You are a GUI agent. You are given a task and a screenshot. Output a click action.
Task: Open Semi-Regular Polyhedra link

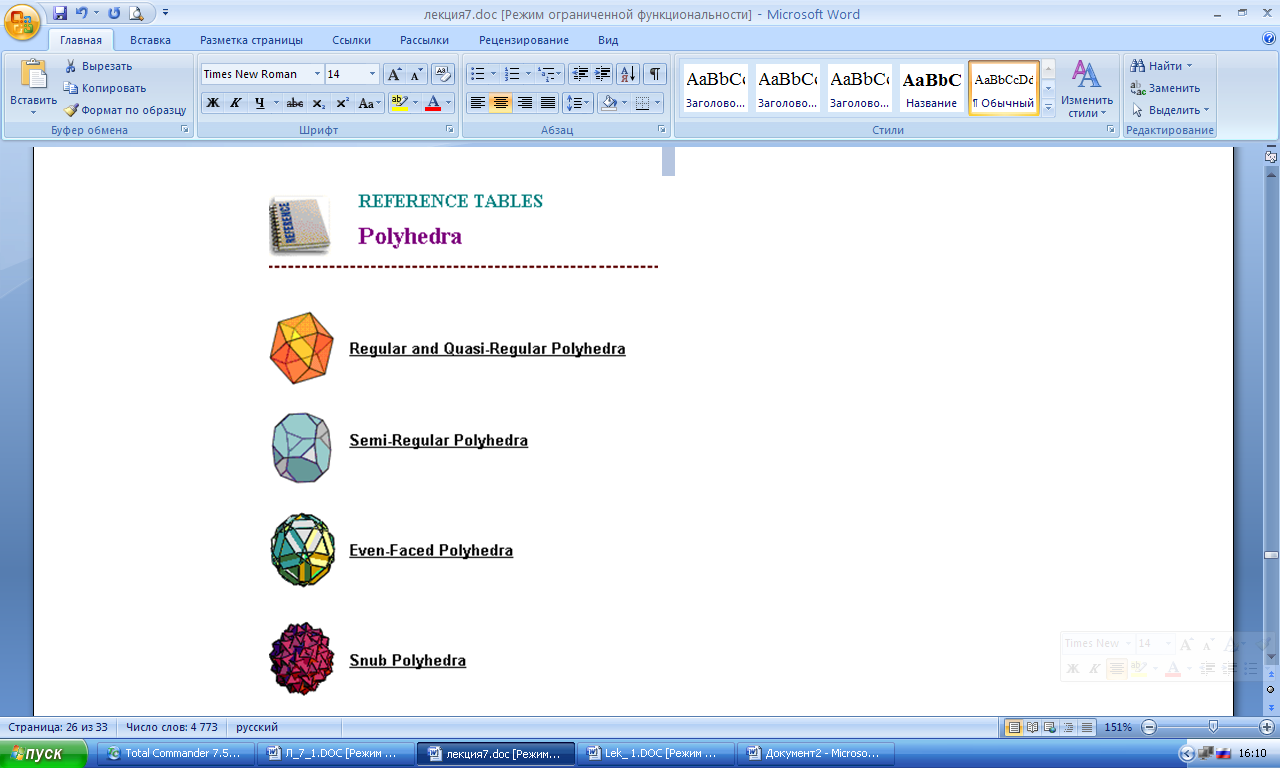pyautogui.click(x=438, y=440)
